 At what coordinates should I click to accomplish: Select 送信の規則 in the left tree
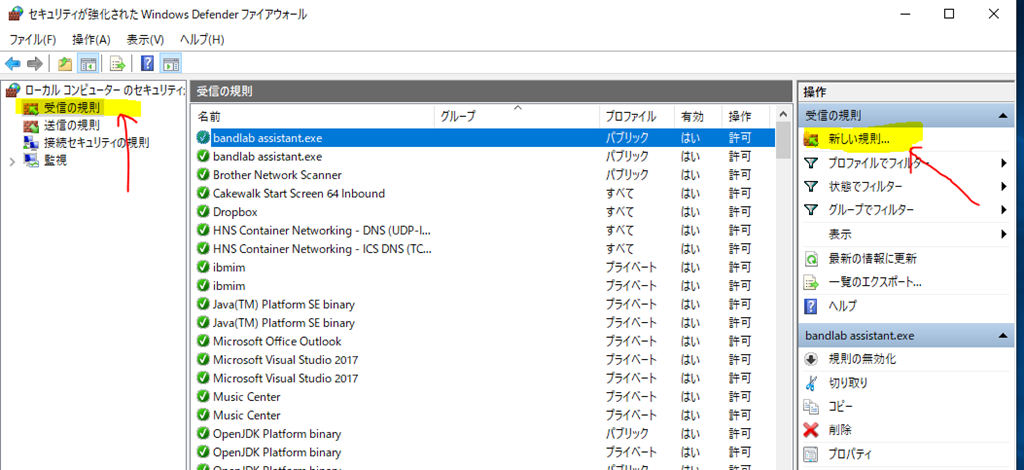(x=71, y=125)
